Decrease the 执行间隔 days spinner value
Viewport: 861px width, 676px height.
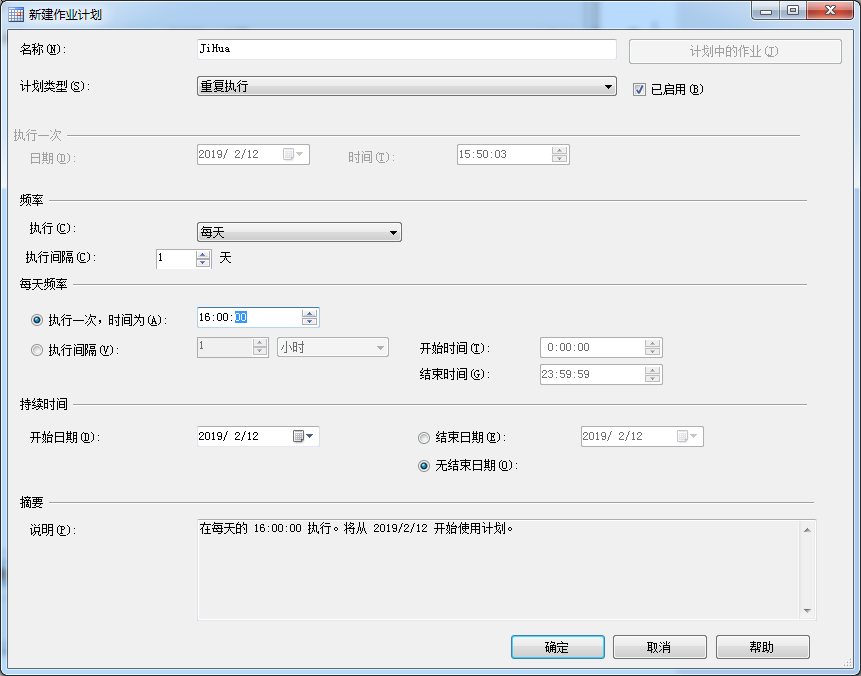[203, 263]
